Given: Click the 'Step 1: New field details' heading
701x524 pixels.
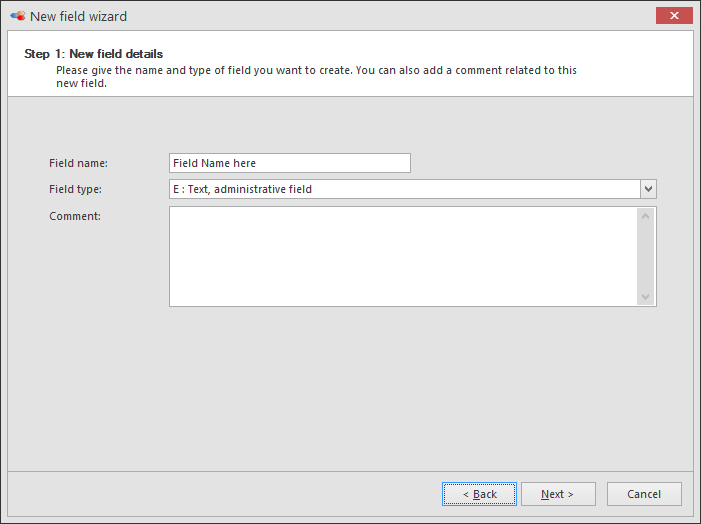Looking at the screenshot, I should (x=93, y=54).
